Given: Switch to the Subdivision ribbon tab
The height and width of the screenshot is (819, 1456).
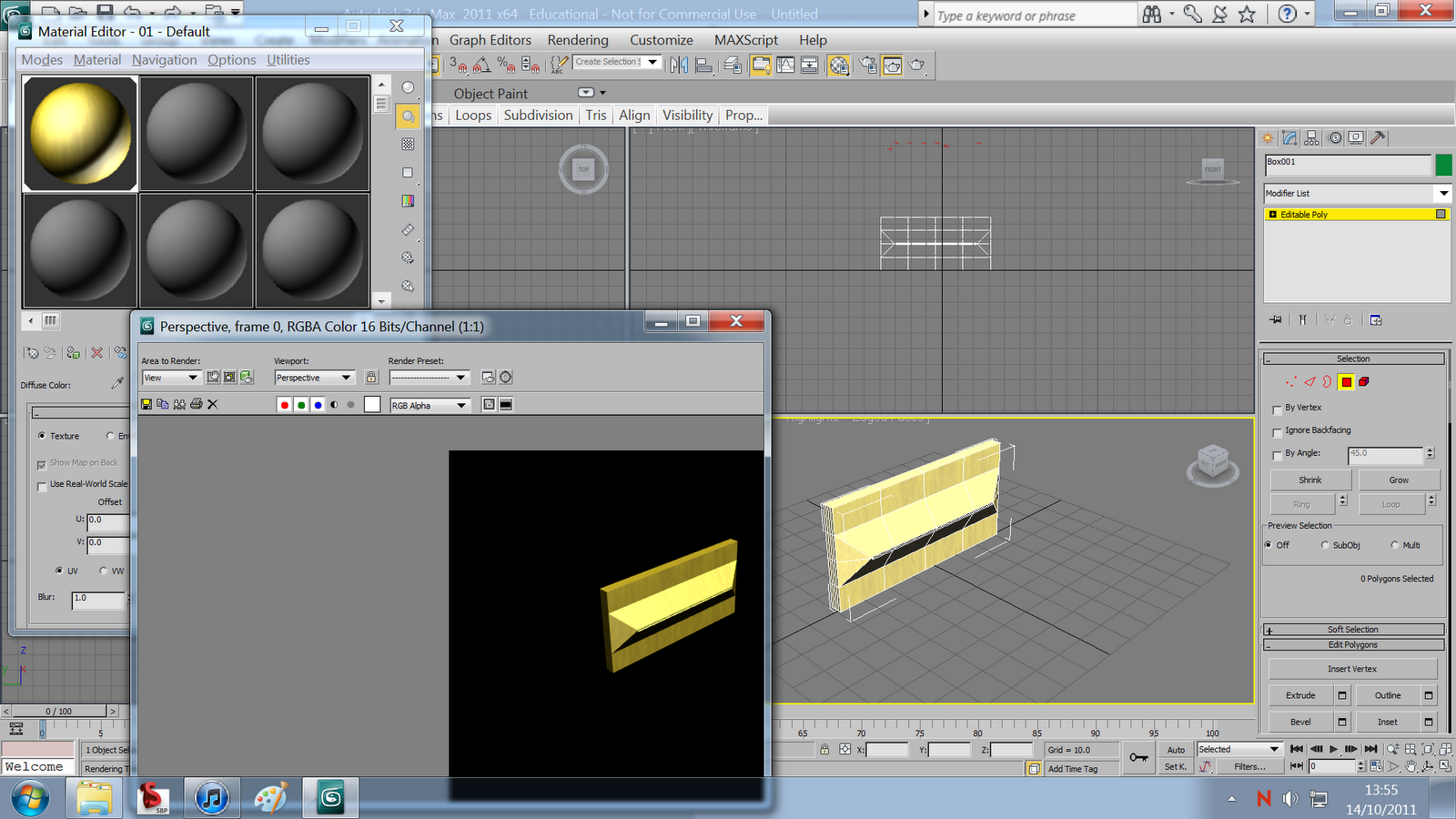Looking at the screenshot, I should coord(538,115).
